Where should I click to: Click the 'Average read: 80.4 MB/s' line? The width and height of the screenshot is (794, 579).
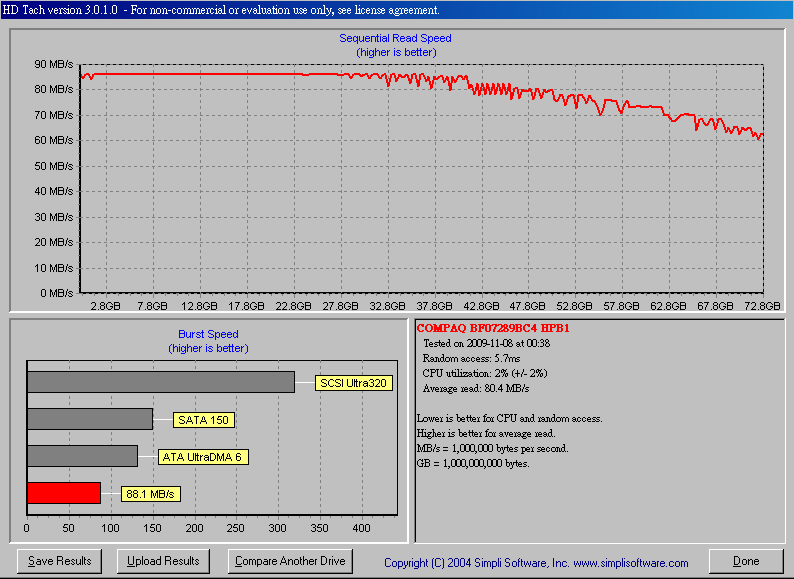coord(475,389)
